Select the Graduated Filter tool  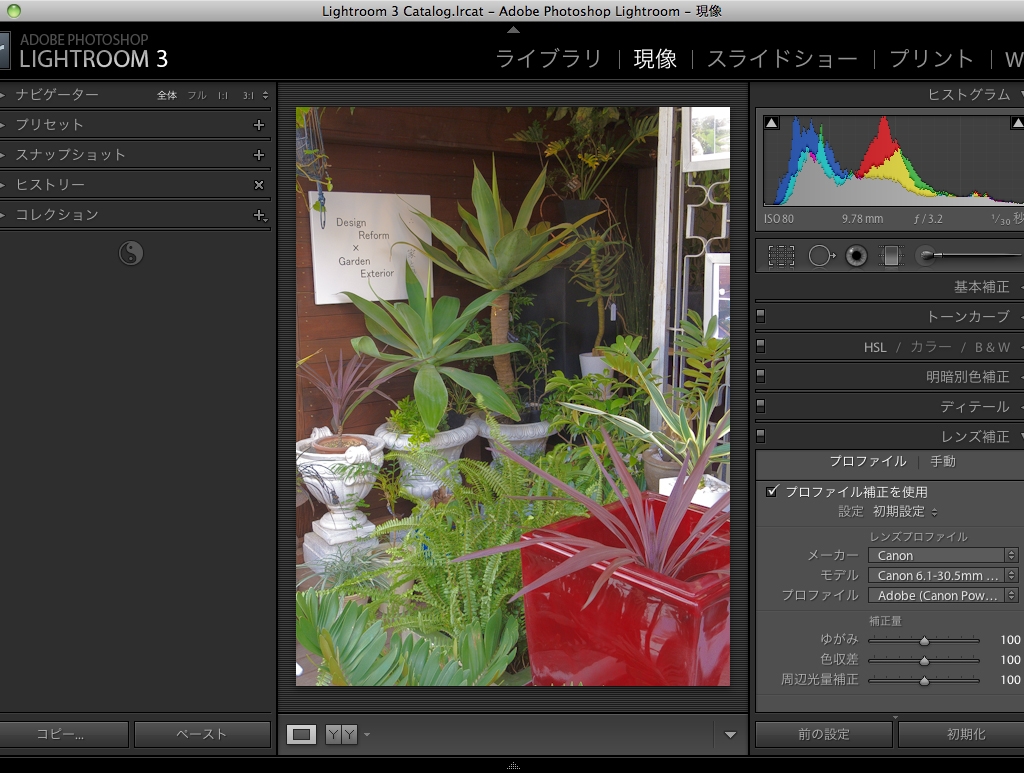(891, 256)
